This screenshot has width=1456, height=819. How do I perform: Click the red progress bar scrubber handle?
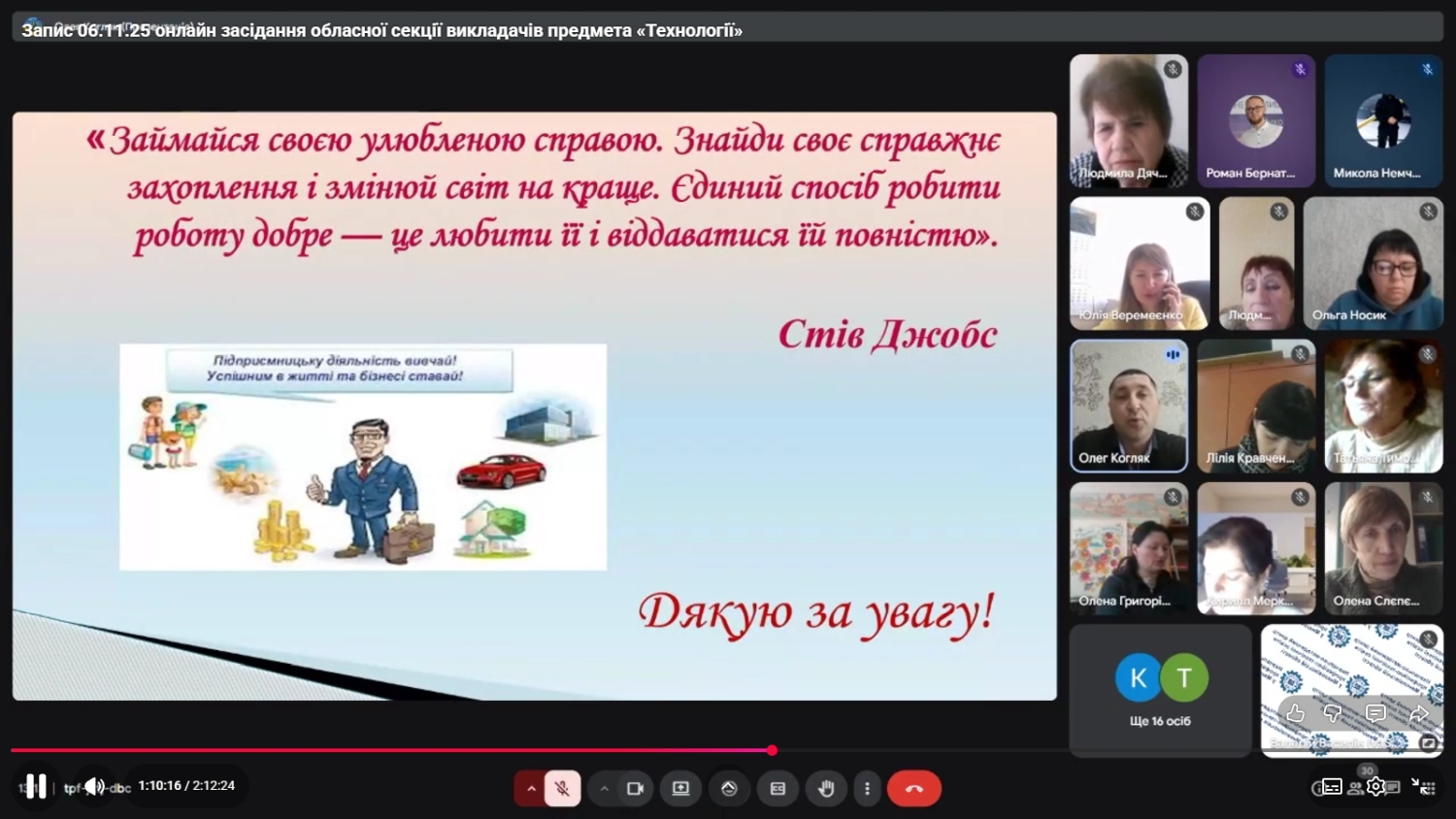pos(772,750)
